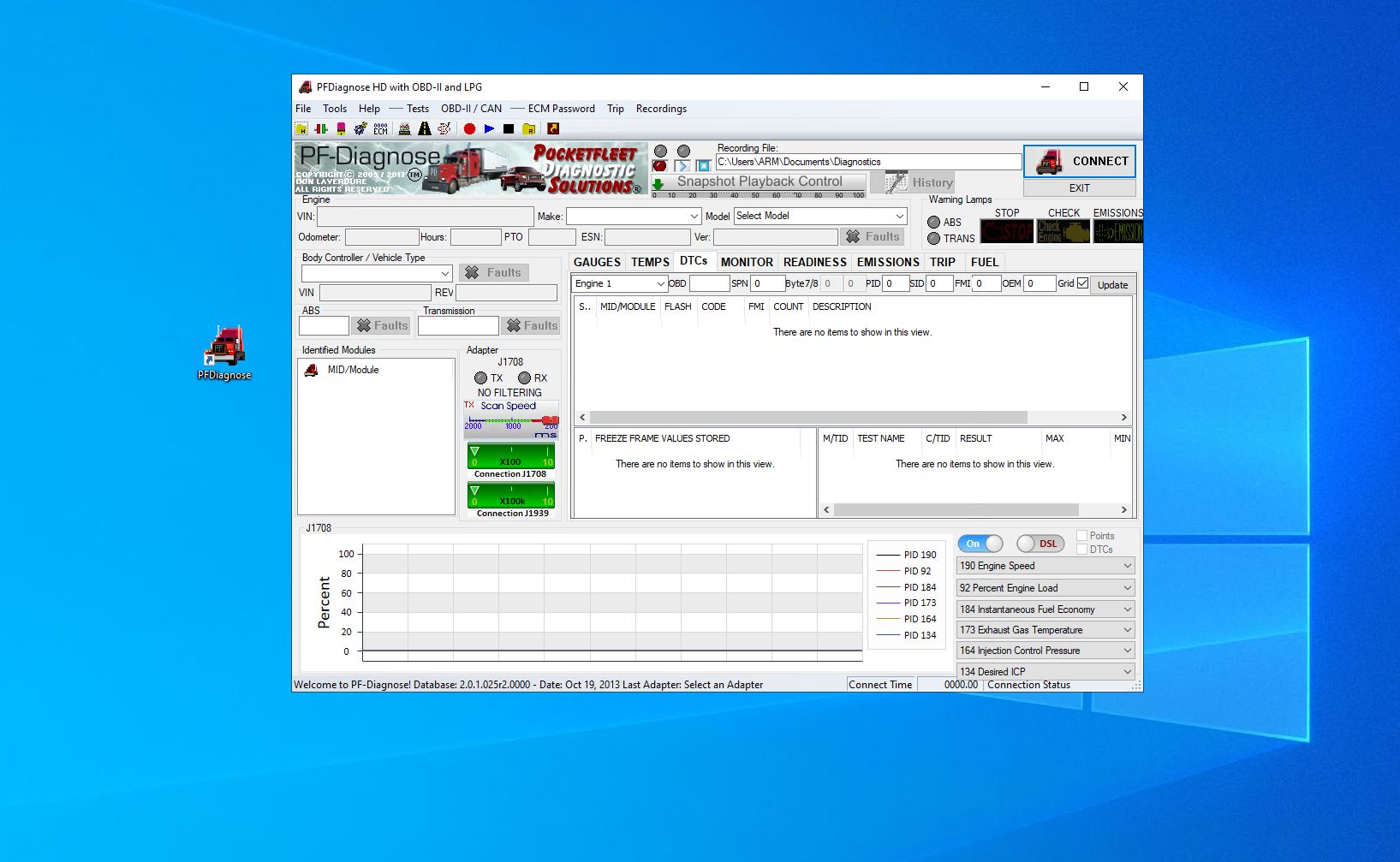Open the Make dropdown

pyautogui.click(x=634, y=216)
